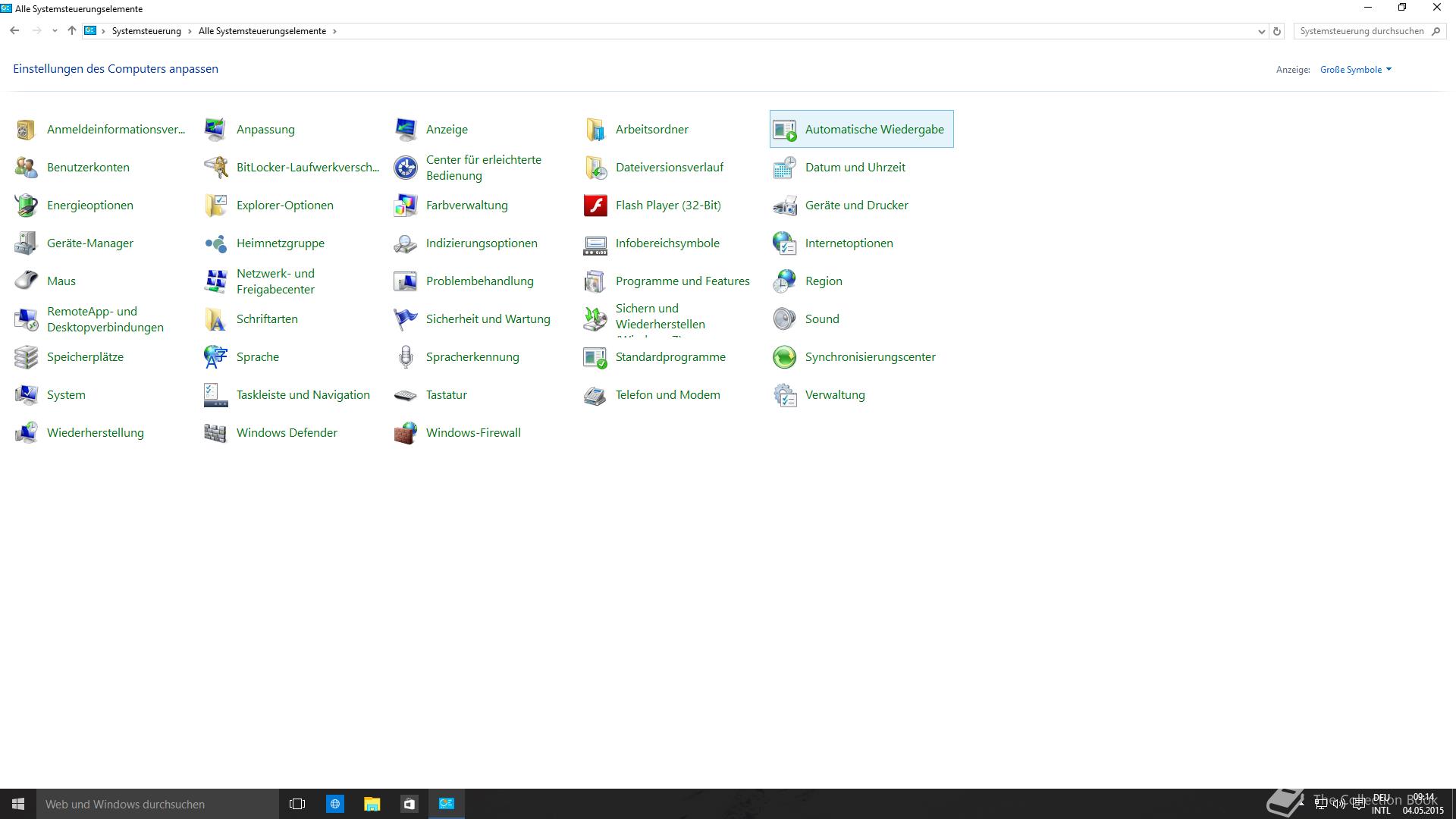Open the Region link
Screen dimensions: 1456x819
click(x=824, y=281)
